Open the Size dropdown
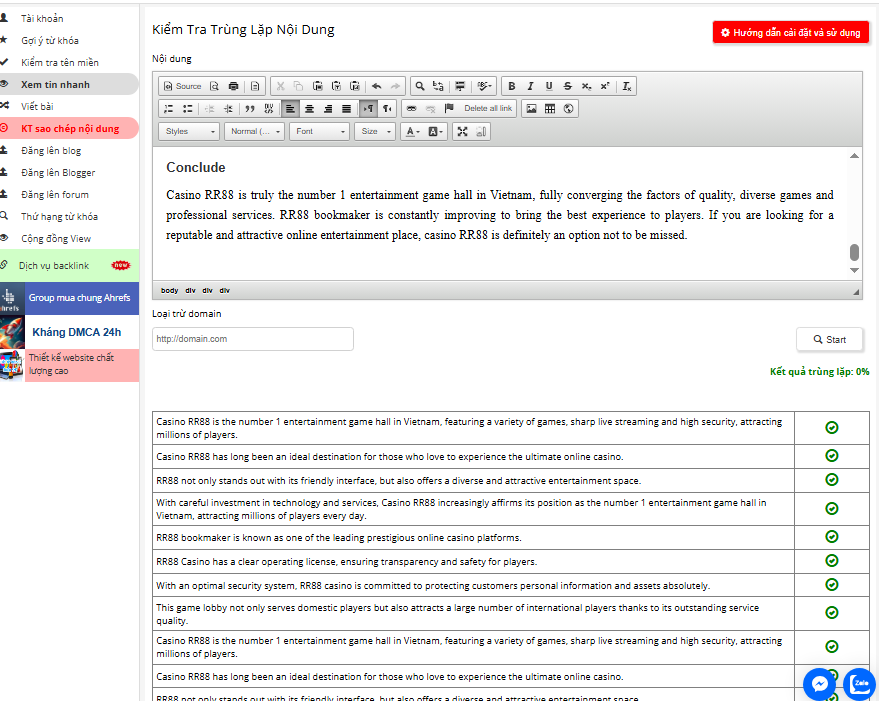The width and height of the screenshot is (879, 701). tap(375, 131)
